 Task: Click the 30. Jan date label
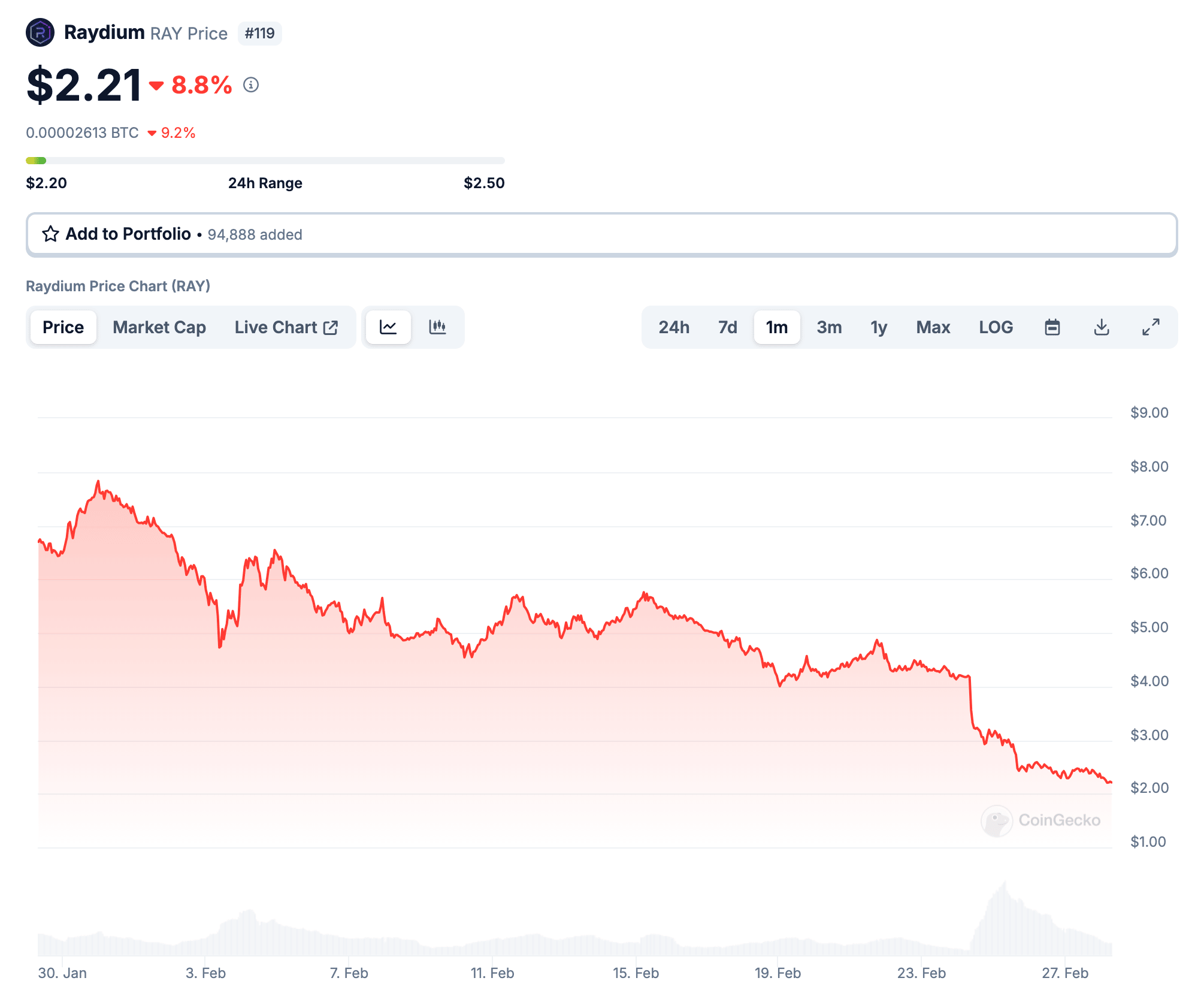coord(62,973)
